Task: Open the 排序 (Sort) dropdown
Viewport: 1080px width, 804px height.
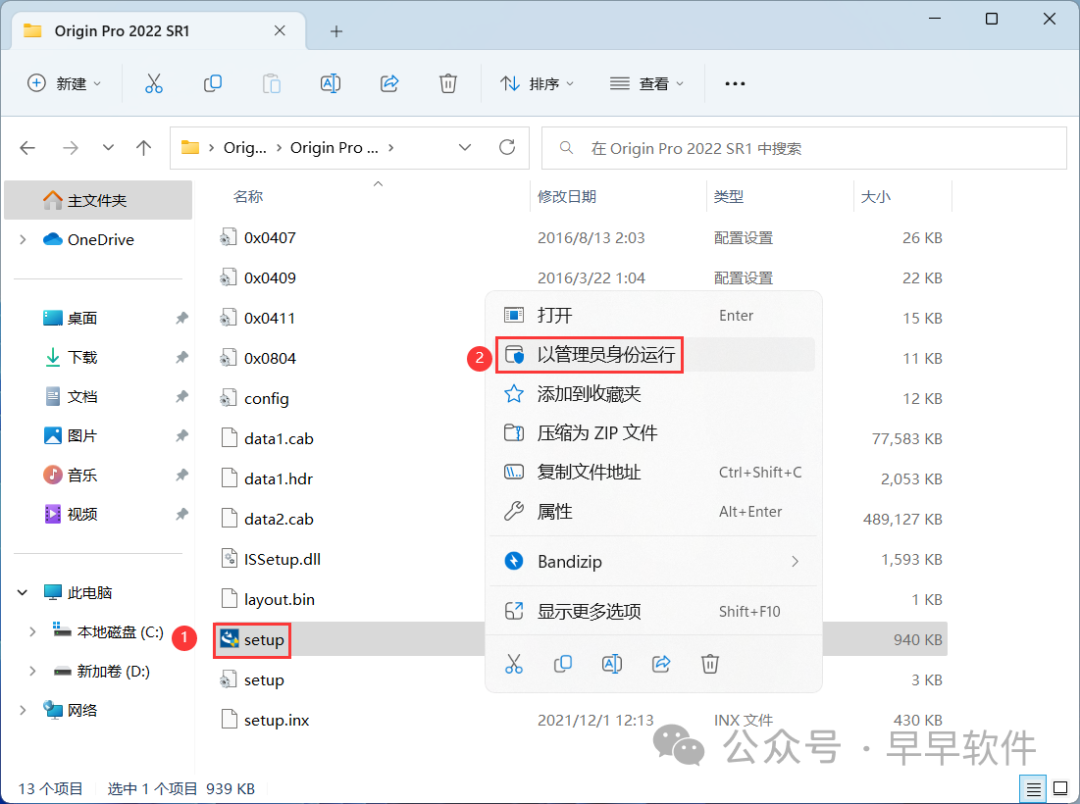Action: [x=537, y=84]
